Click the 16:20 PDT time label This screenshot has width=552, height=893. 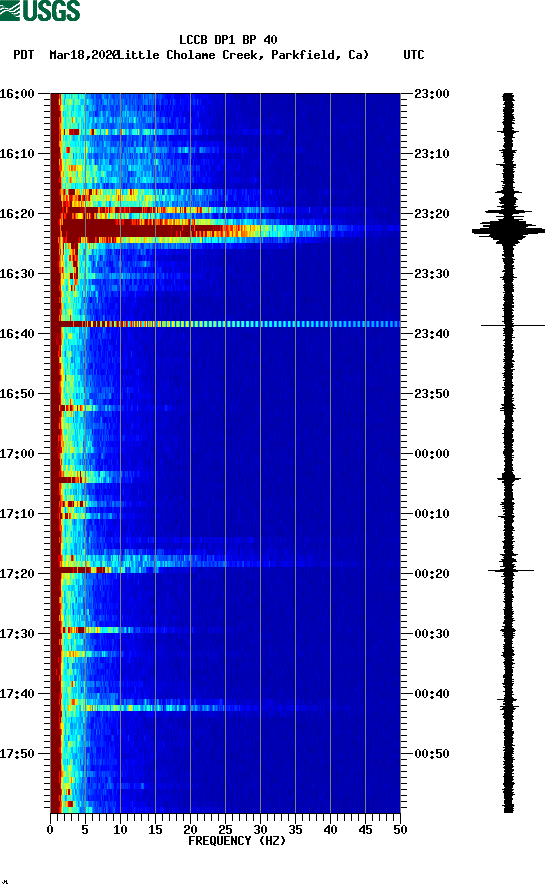click(17, 214)
